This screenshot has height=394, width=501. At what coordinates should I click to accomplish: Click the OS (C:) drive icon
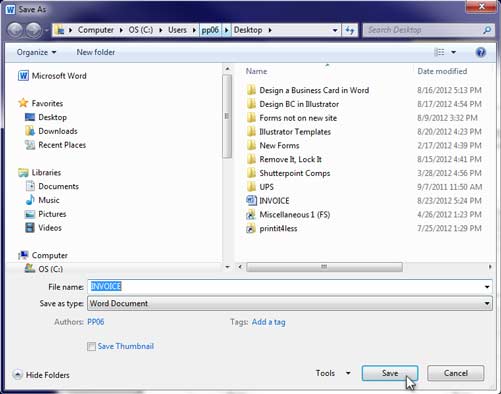click(x=30, y=268)
